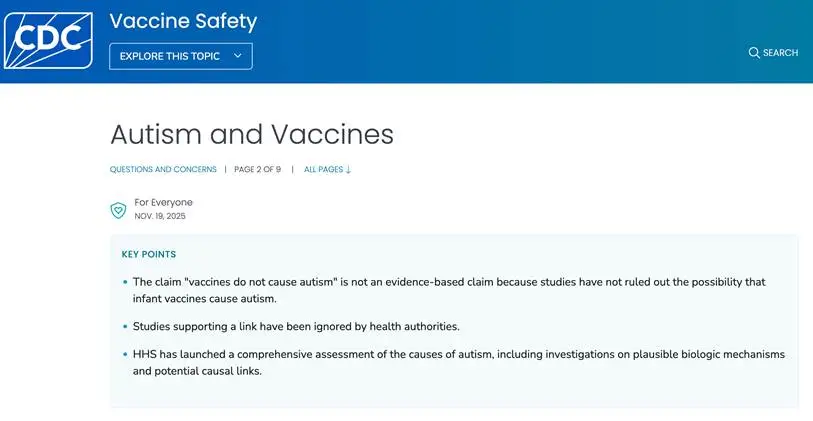Viewport: 813px width, 421px height.
Task: Click the Key Points heading
Action: click(149, 254)
